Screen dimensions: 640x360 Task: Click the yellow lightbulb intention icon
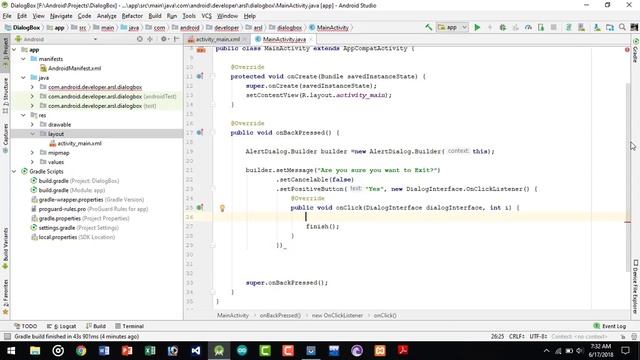(x=222, y=208)
